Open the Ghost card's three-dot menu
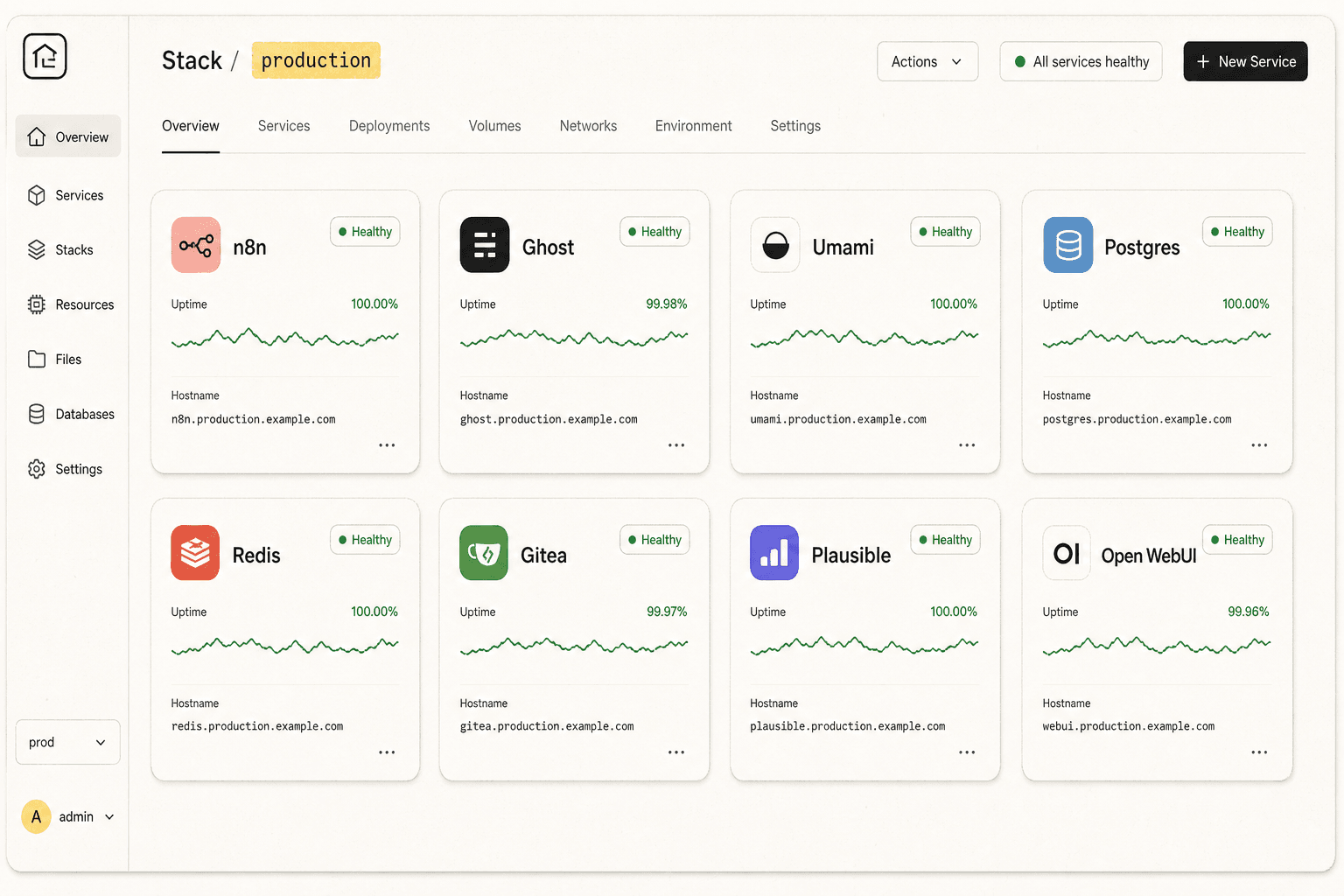 676,445
